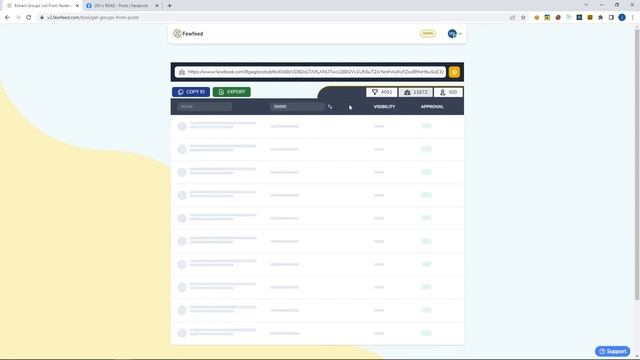Screen dimensions: 640x360
Task: Open the Support chat button
Action: [x=612, y=351]
